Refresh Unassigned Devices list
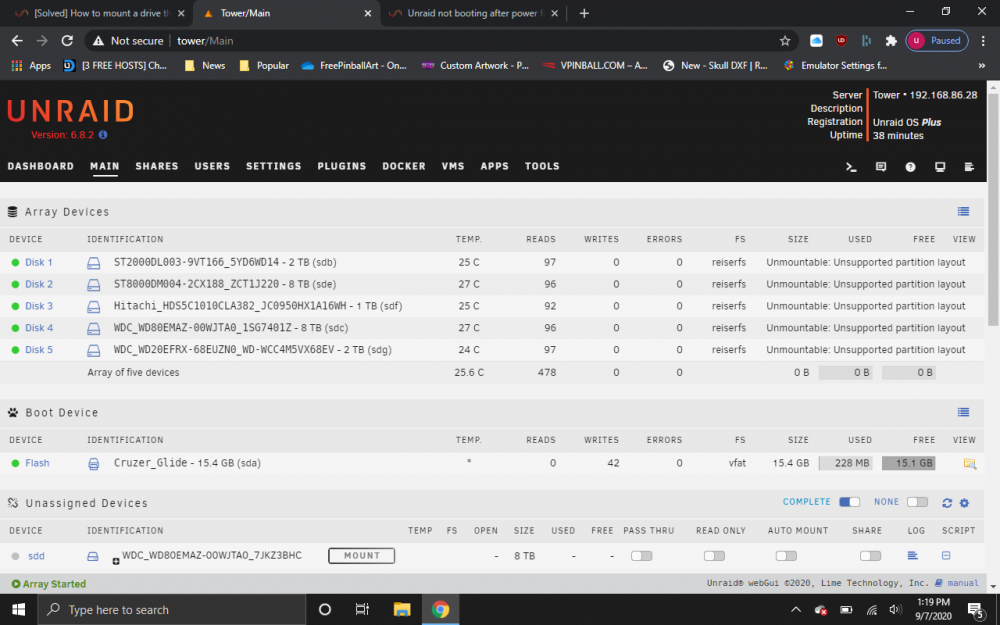 point(946,503)
